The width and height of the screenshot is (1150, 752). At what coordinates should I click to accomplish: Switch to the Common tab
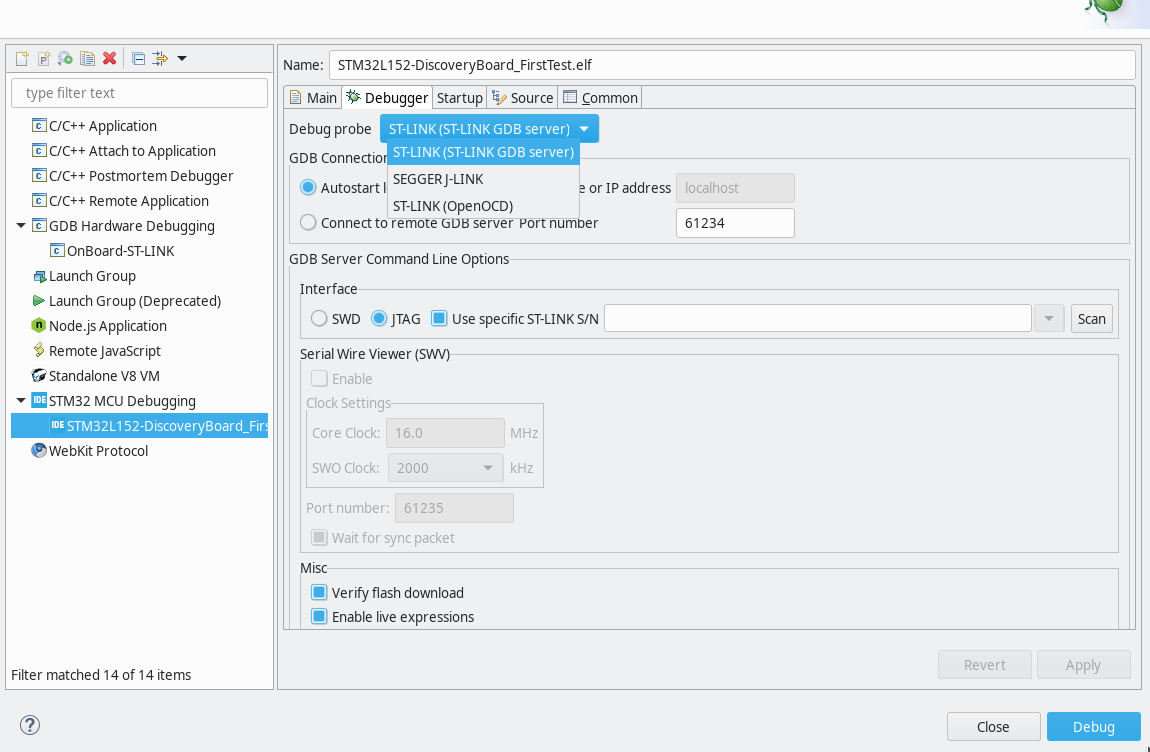600,98
